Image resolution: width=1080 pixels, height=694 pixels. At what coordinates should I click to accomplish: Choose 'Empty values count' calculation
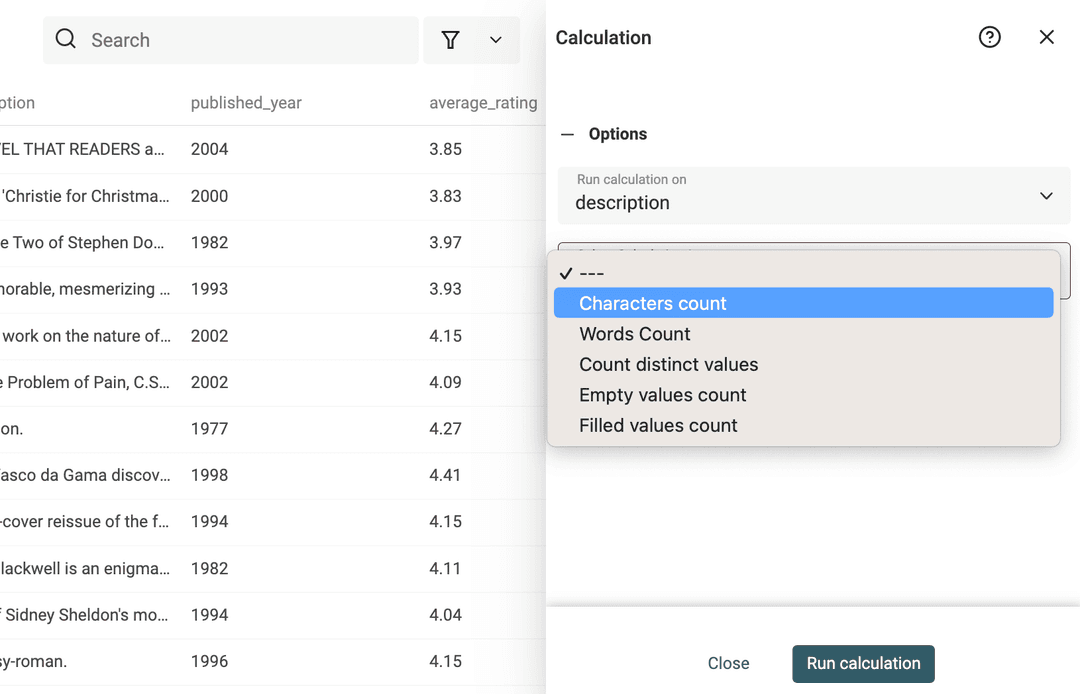coord(662,395)
